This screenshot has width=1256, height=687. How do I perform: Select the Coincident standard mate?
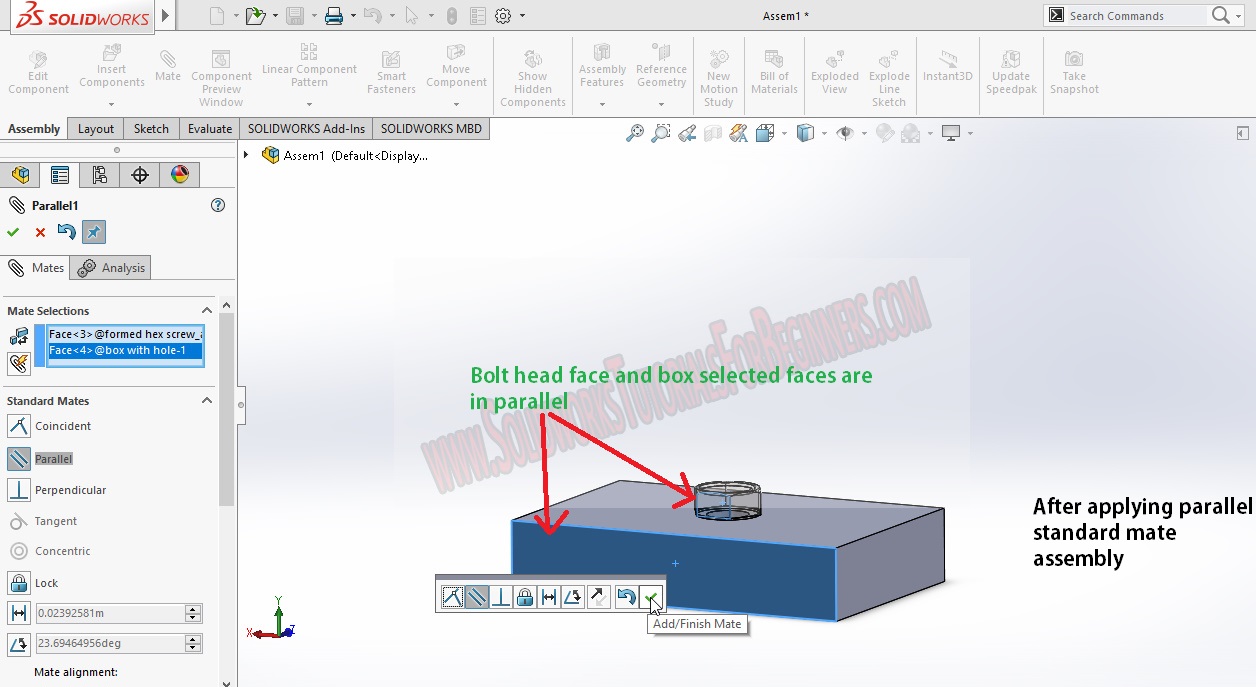pos(55,426)
